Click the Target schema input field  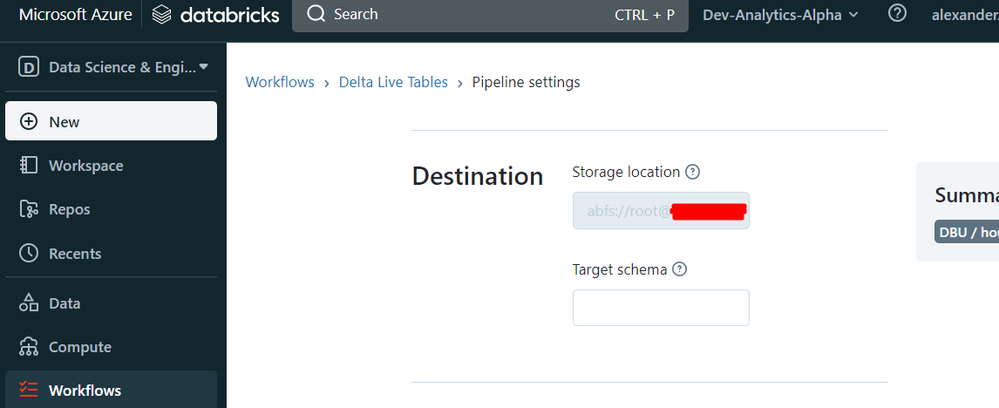[x=660, y=308]
